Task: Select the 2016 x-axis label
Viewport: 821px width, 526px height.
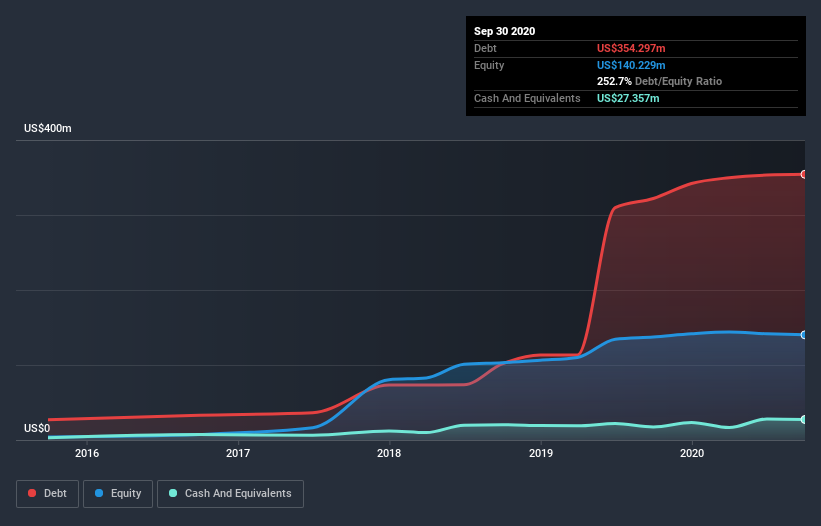Action: click(x=87, y=453)
